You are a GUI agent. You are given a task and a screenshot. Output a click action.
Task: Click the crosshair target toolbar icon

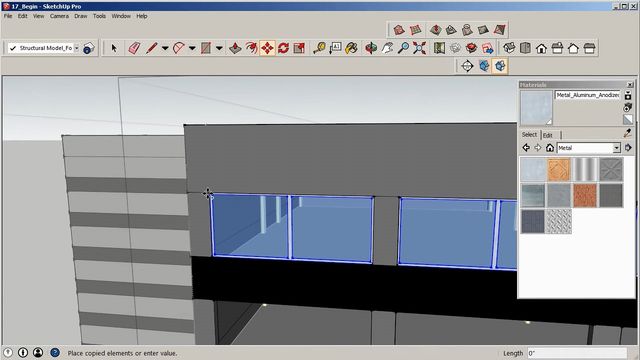[467, 66]
